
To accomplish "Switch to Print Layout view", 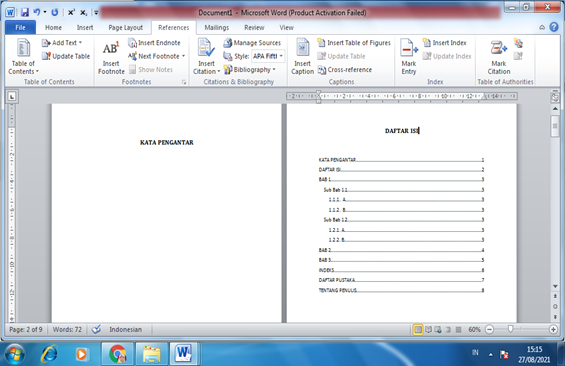I will click(x=418, y=329).
